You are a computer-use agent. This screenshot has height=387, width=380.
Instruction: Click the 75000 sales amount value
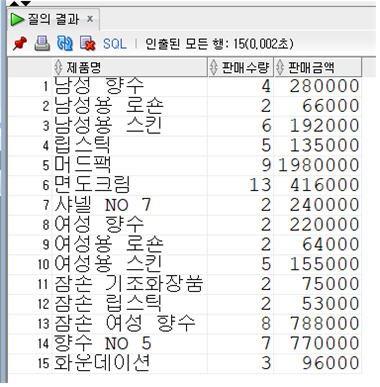coord(330,284)
